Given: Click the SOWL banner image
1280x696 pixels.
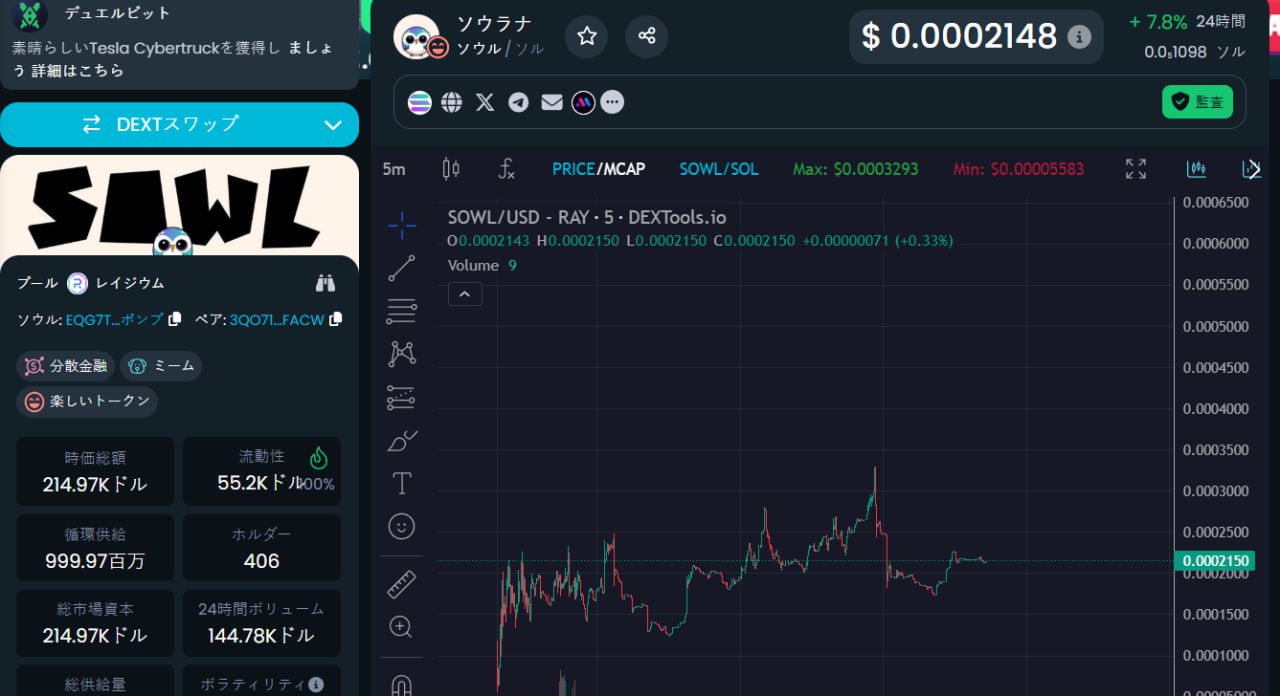Looking at the screenshot, I should point(179,207).
